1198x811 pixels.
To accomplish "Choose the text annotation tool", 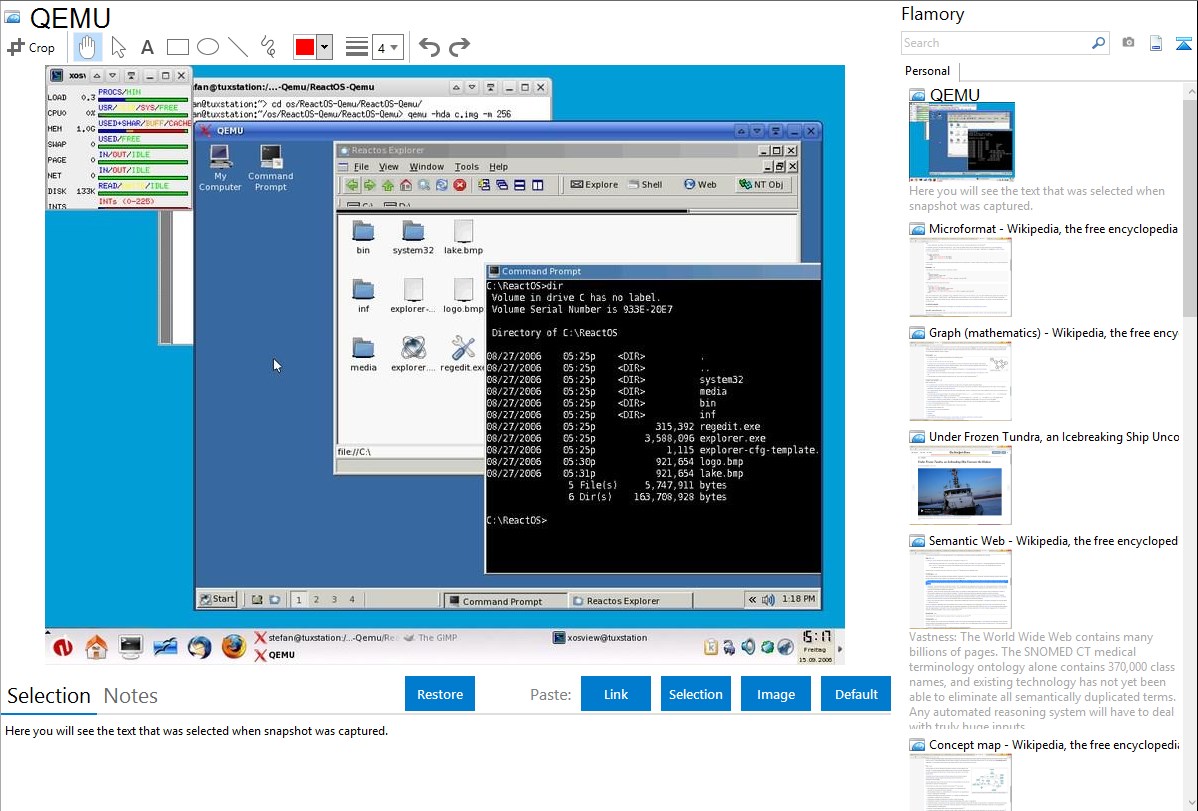I will point(147,47).
